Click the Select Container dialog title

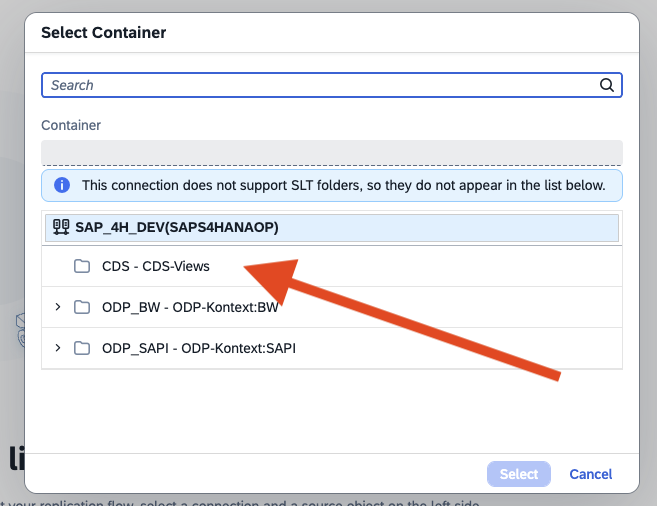(x=103, y=33)
